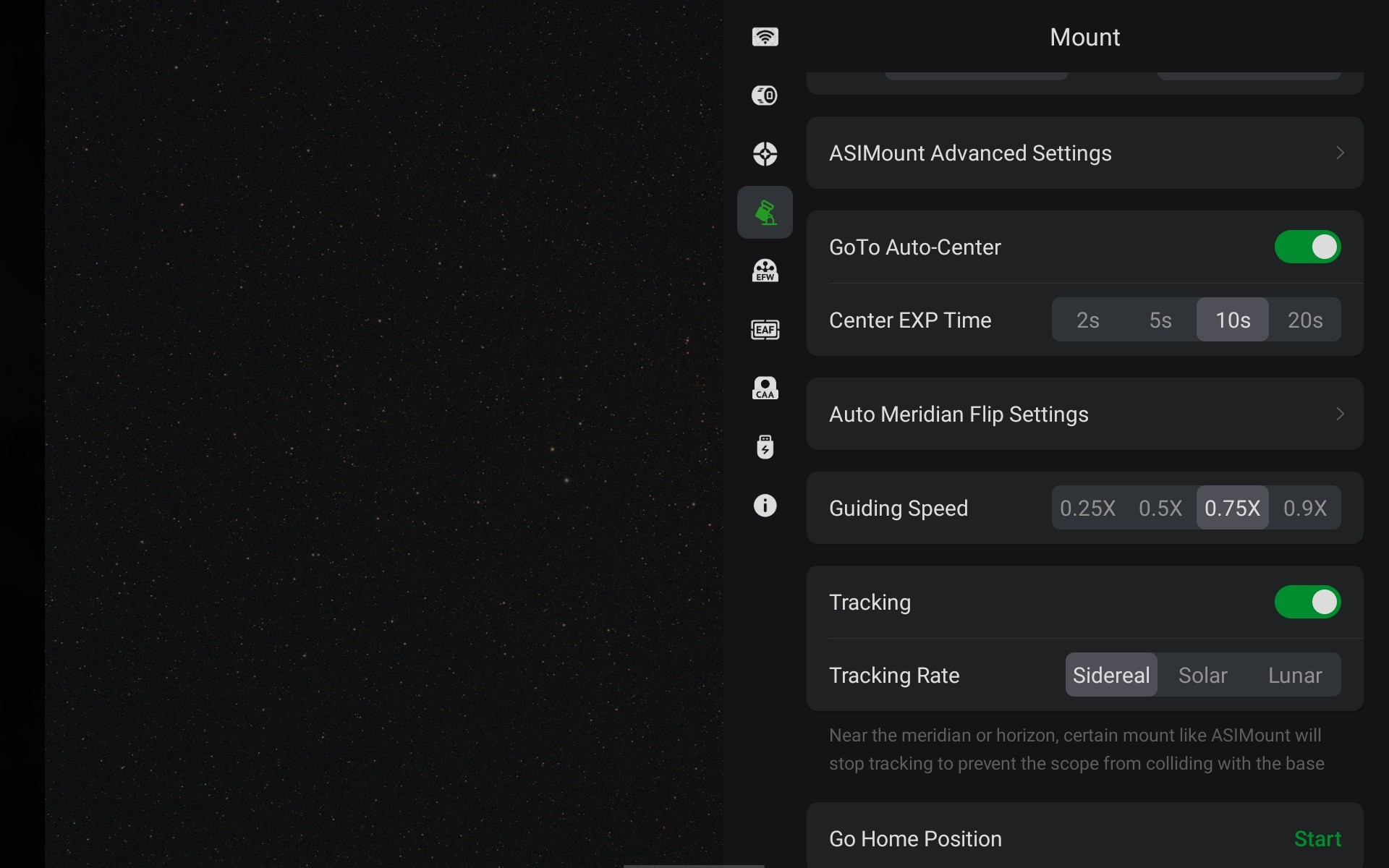Toggle the Tracking switch

(x=1307, y=603)
